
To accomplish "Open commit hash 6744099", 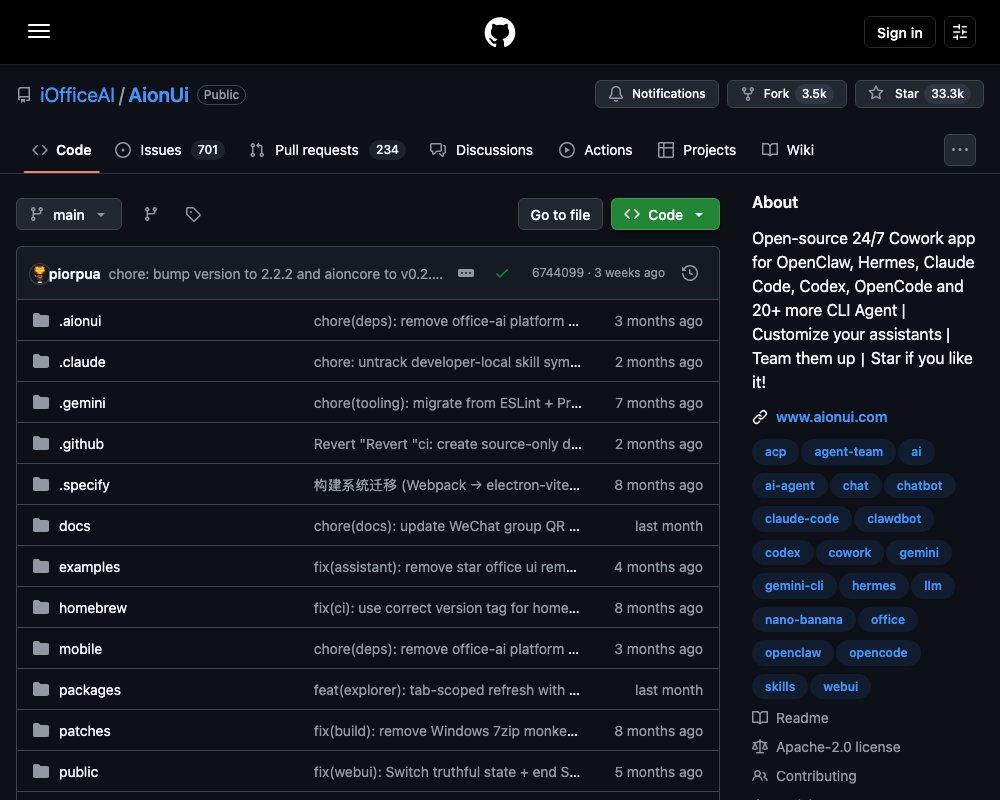I will point(557,273).
